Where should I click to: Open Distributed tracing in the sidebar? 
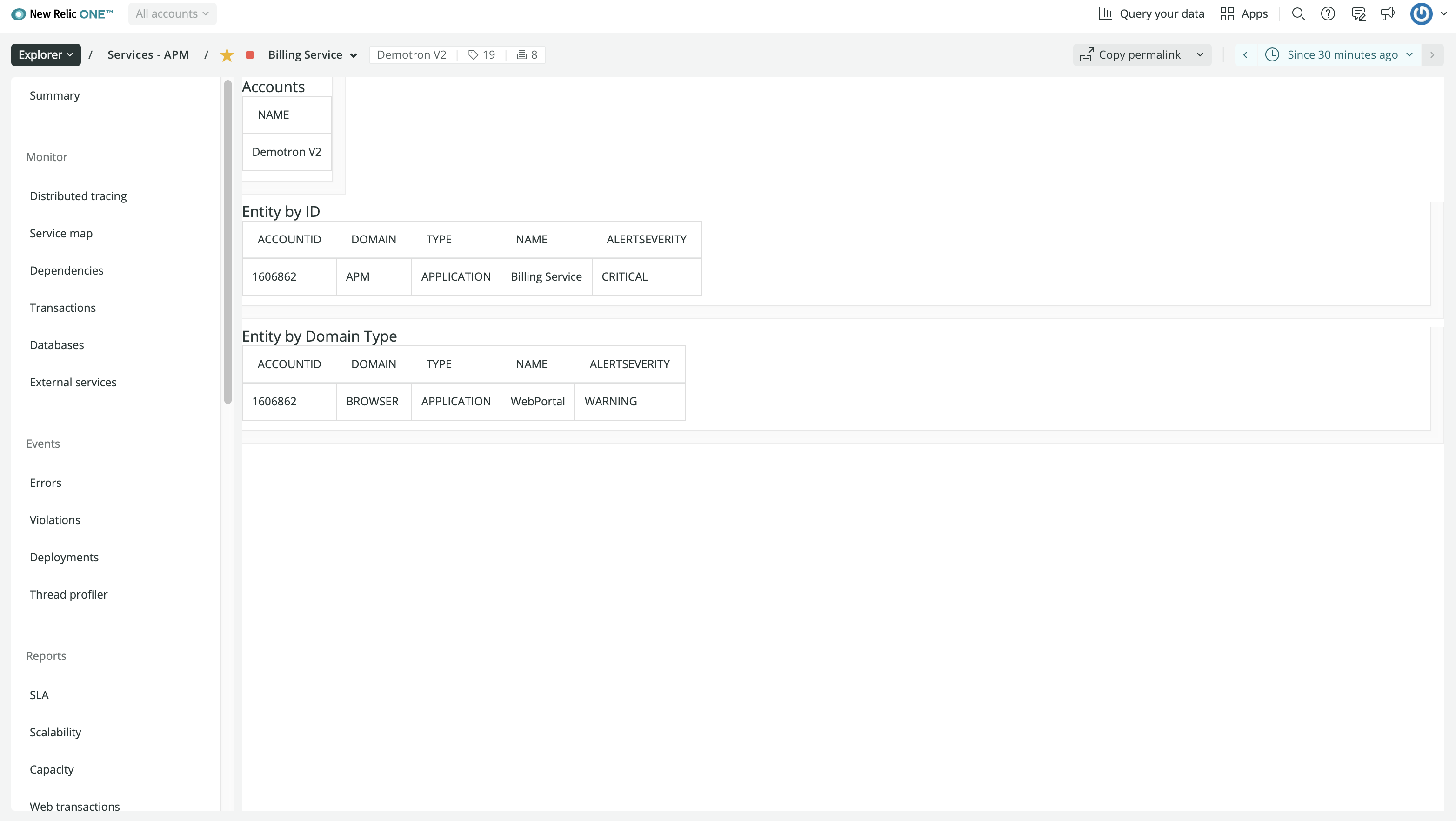(x=78, y=195)
